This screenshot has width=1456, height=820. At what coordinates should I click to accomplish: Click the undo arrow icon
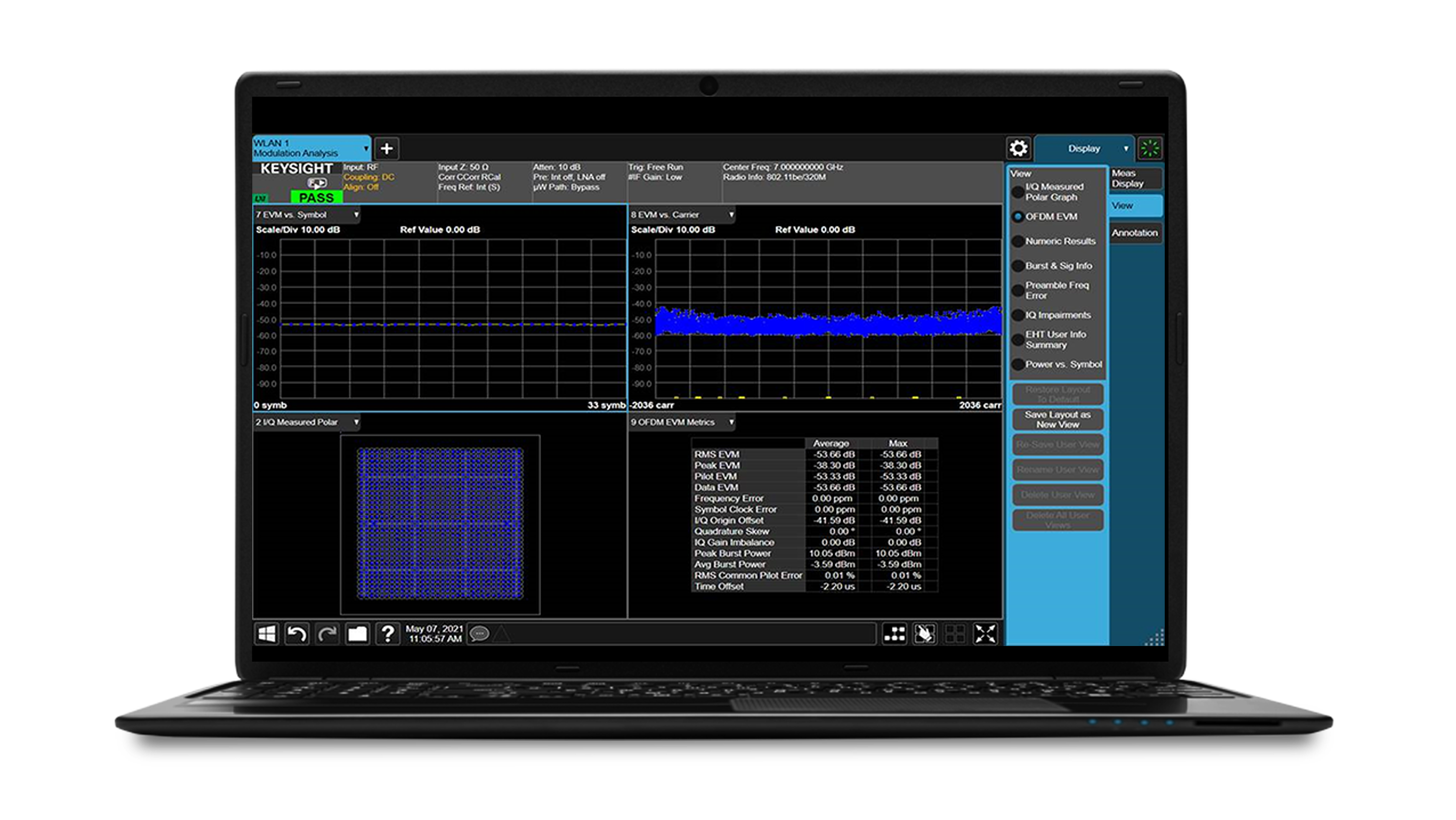tap(297, 634)
